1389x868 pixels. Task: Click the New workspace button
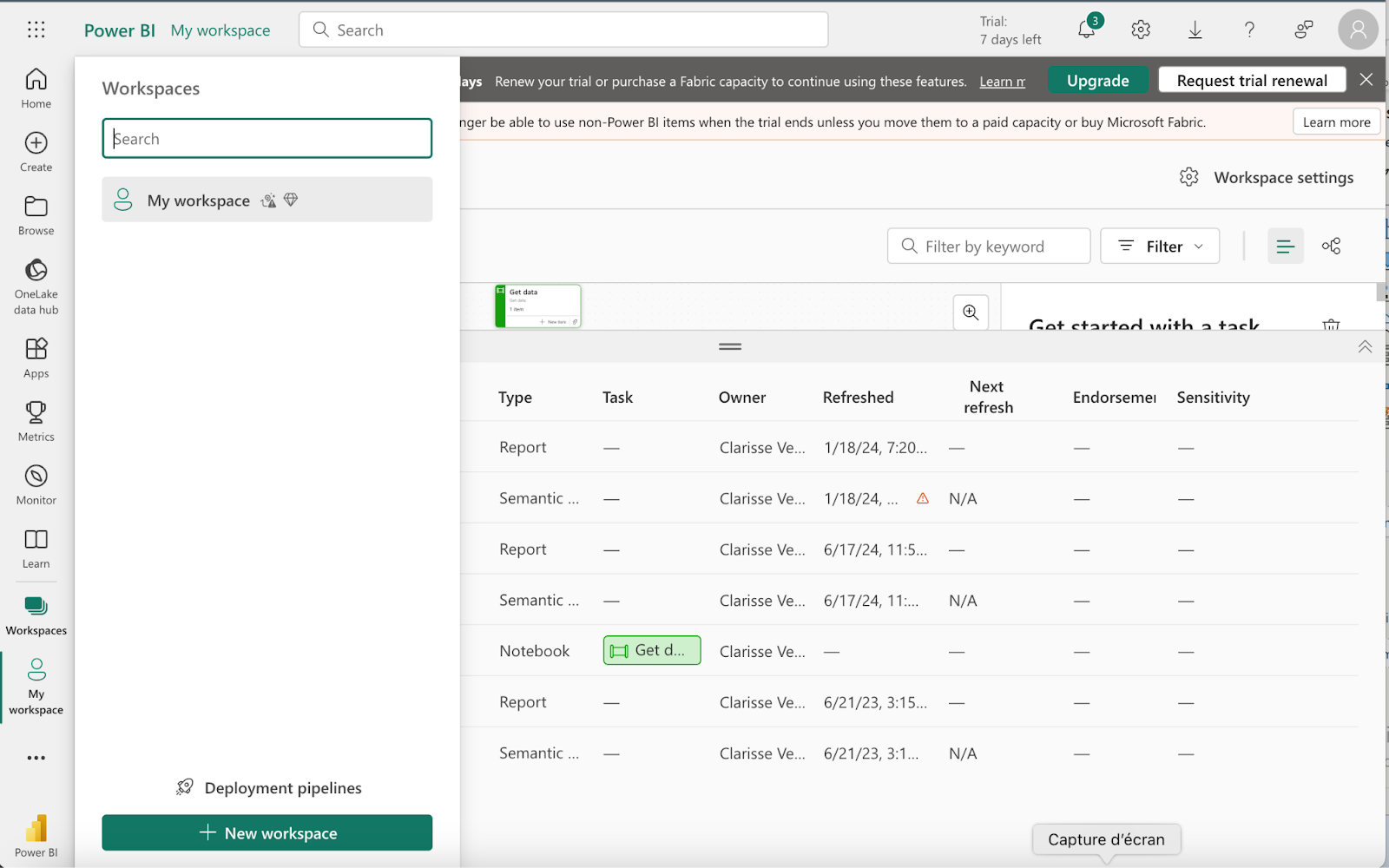click(x=267, y=832)
